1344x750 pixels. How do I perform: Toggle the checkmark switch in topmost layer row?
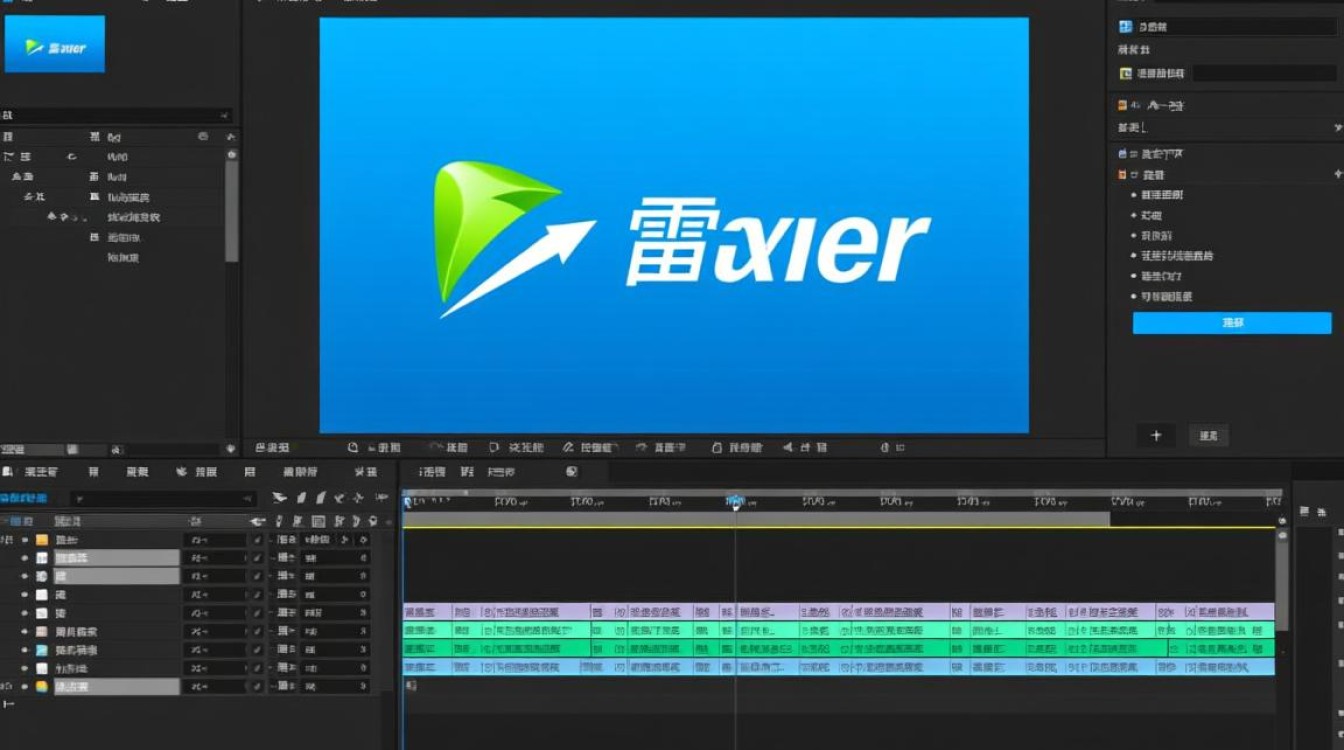point(258,540)
